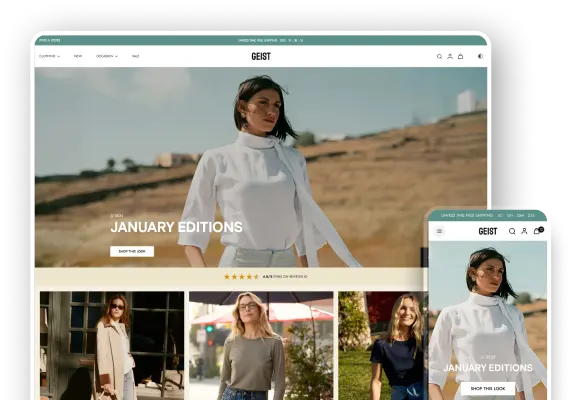Open the navy t-shirt product image
582x400 pixels.
(383, 345)
